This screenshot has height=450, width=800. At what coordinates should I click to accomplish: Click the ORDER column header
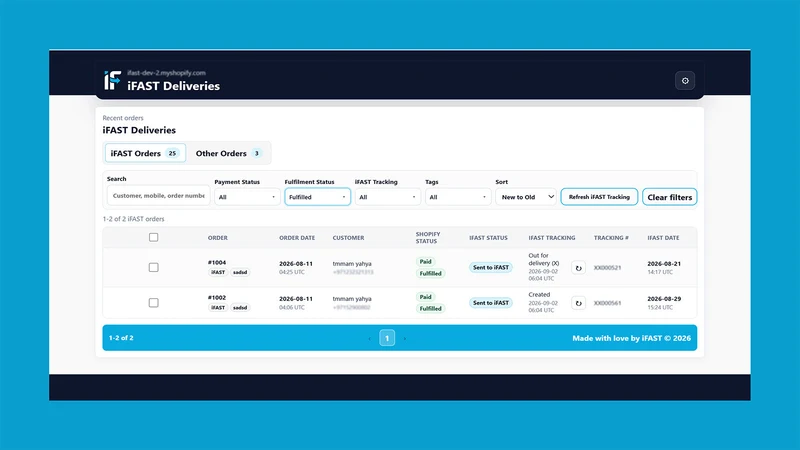coord(218,238)
